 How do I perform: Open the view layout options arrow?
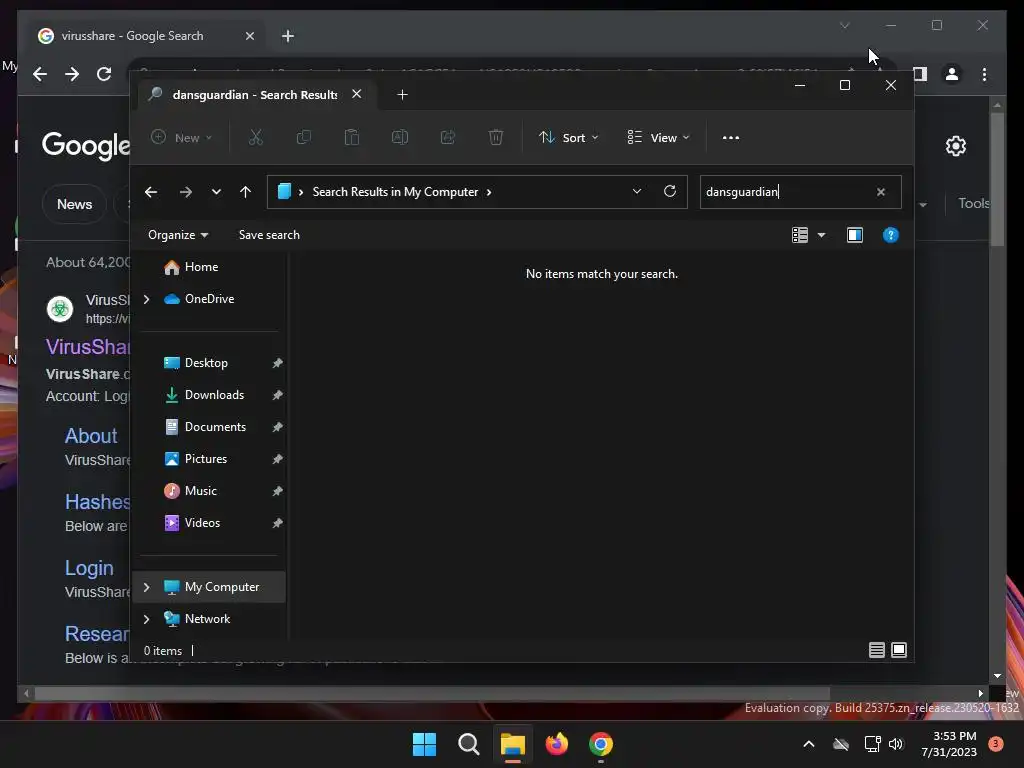[822, 235]
